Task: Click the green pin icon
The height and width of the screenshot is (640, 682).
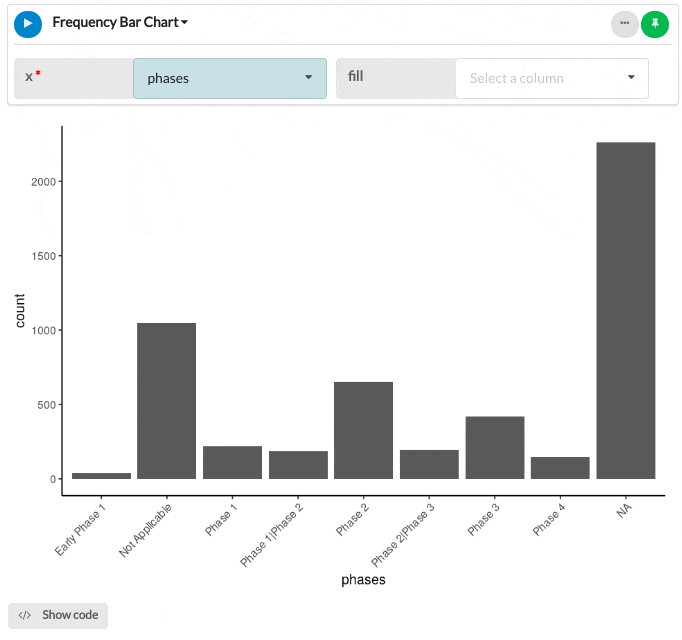Action: pyautogui.click(x=655, y=23)
